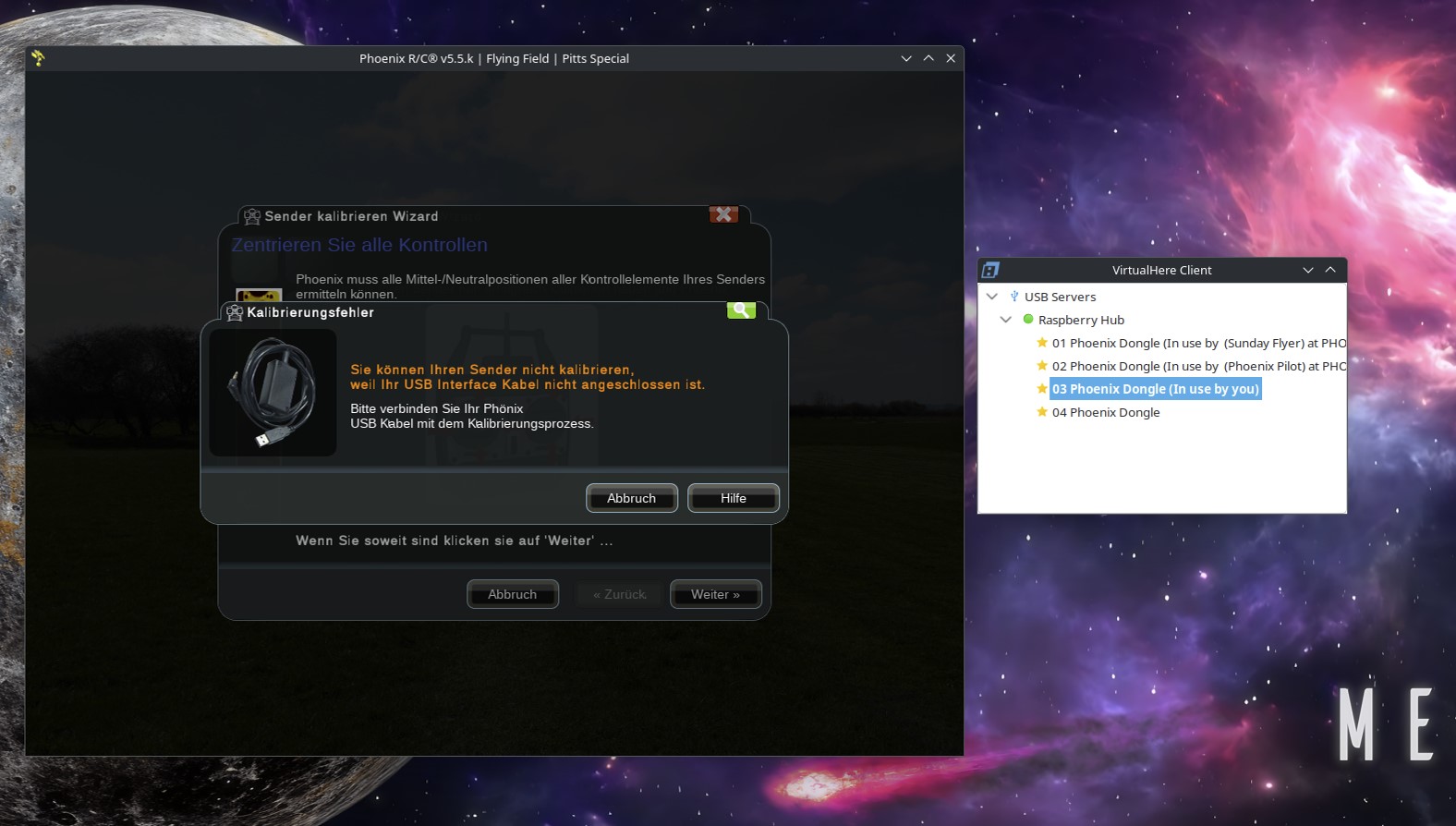
Task: Select the Raspberry Hub entry
Action: point(1081,320)
